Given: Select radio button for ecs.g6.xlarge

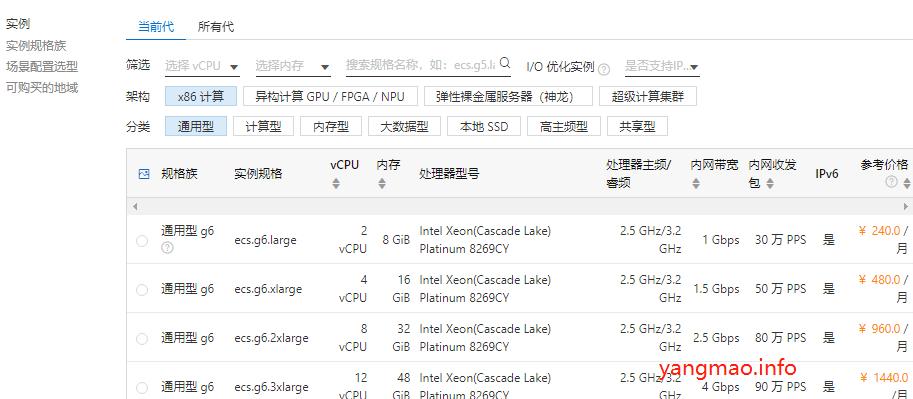Looking at the screenshot, I should pyautogui.click(x=141, y=289).
